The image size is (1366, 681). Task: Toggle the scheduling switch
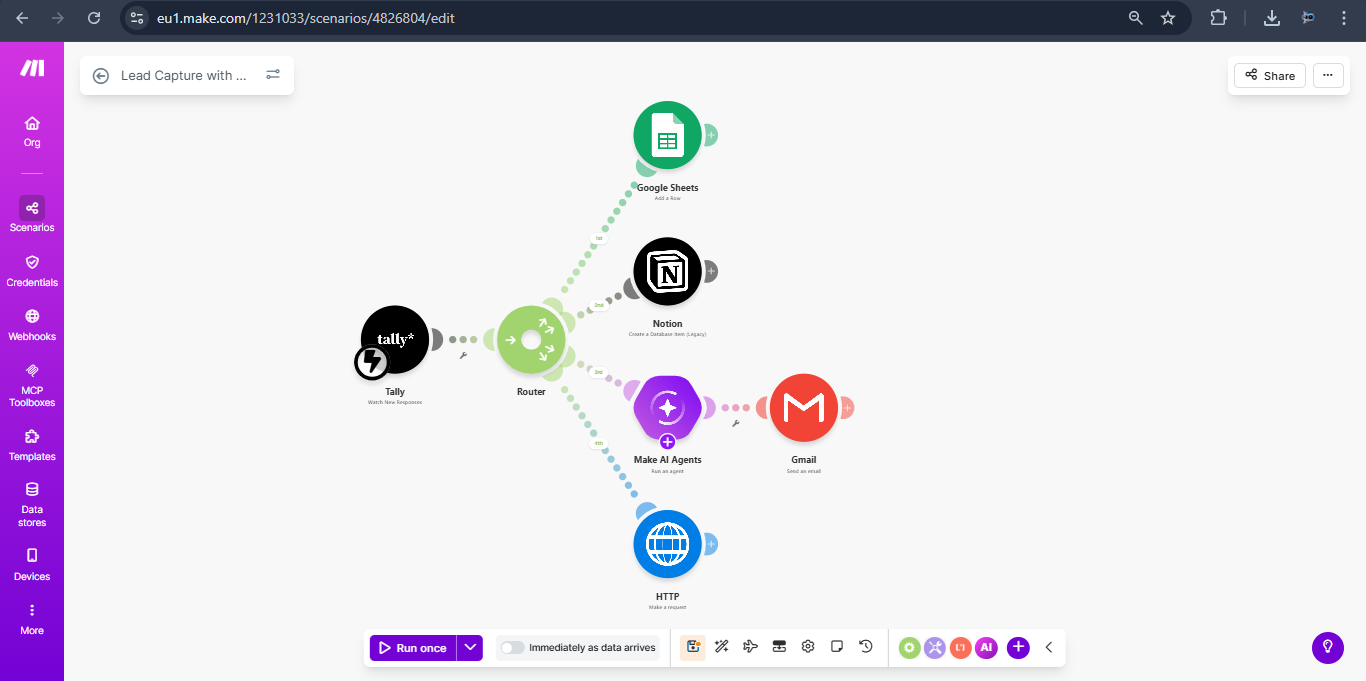click(512, 648)
